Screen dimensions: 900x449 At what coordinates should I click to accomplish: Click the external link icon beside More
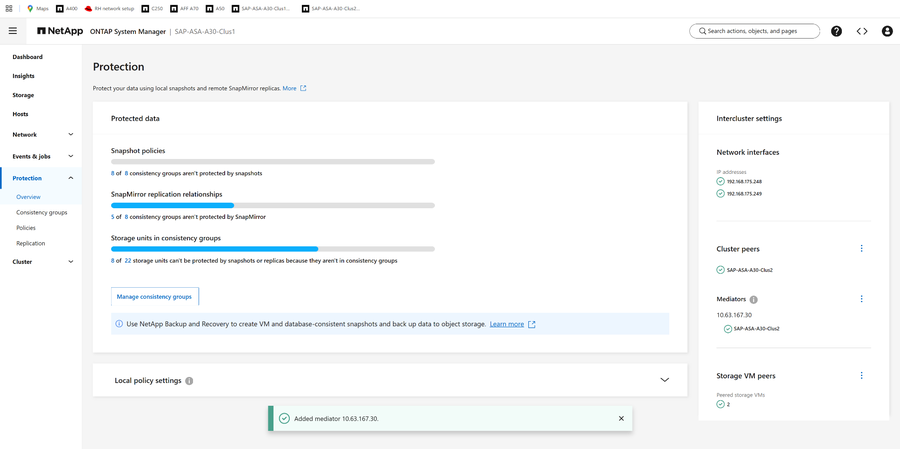coord(303,88)
